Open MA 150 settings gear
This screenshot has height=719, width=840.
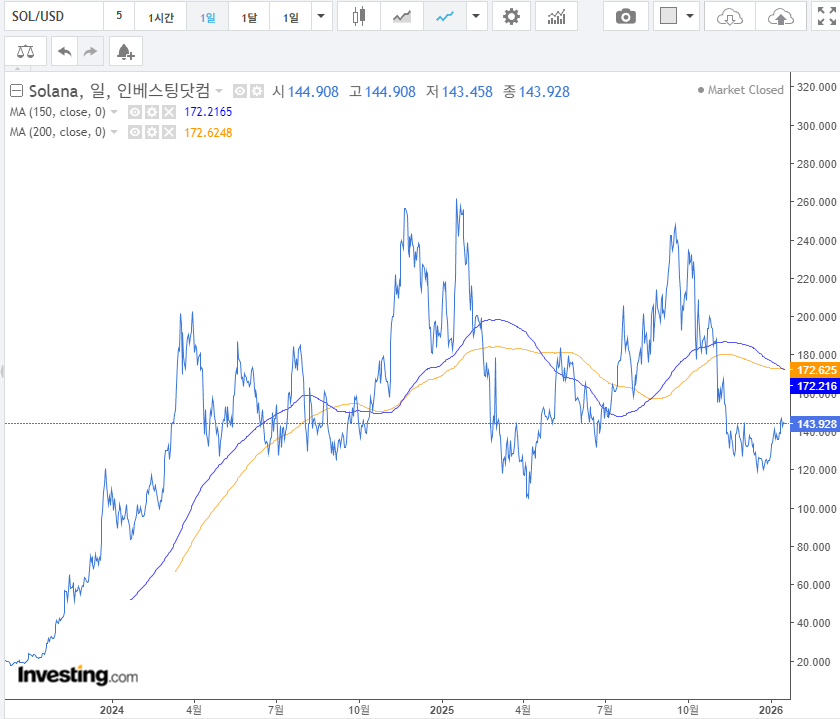(152, 112)
